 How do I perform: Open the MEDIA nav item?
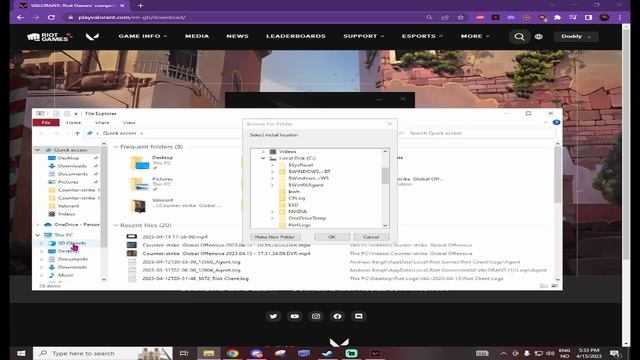click(197, 36)
